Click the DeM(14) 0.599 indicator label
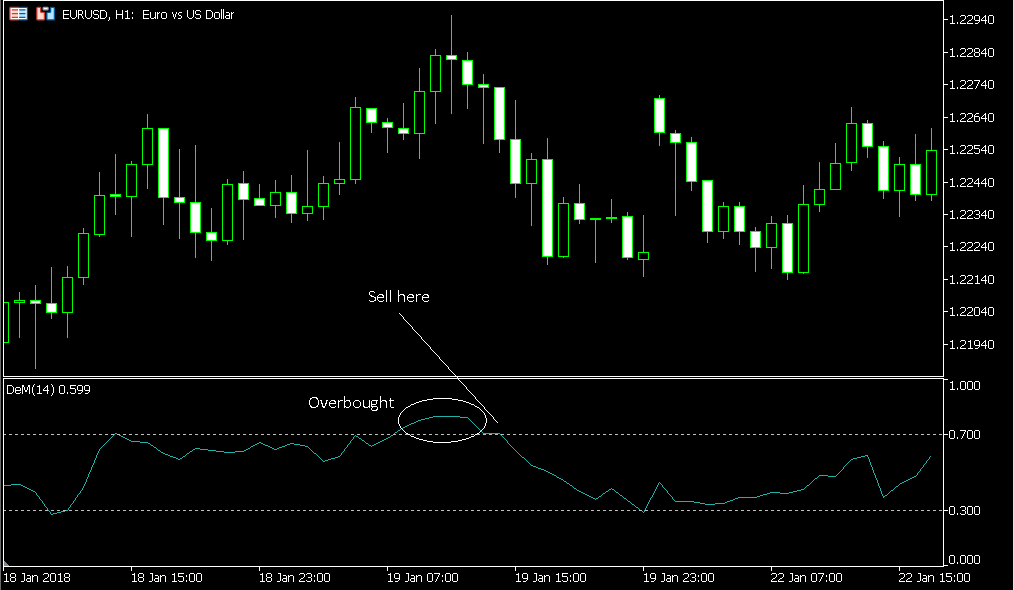This screenshot has height=590, width=1014. [x=49, y=389]
